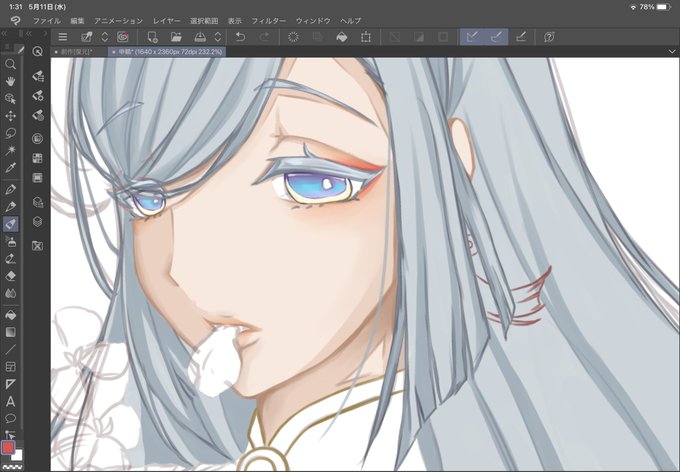The width and height of the screenshot is (680, 472).
Task: Enable the Snap to Grid button
Action: 521,37
